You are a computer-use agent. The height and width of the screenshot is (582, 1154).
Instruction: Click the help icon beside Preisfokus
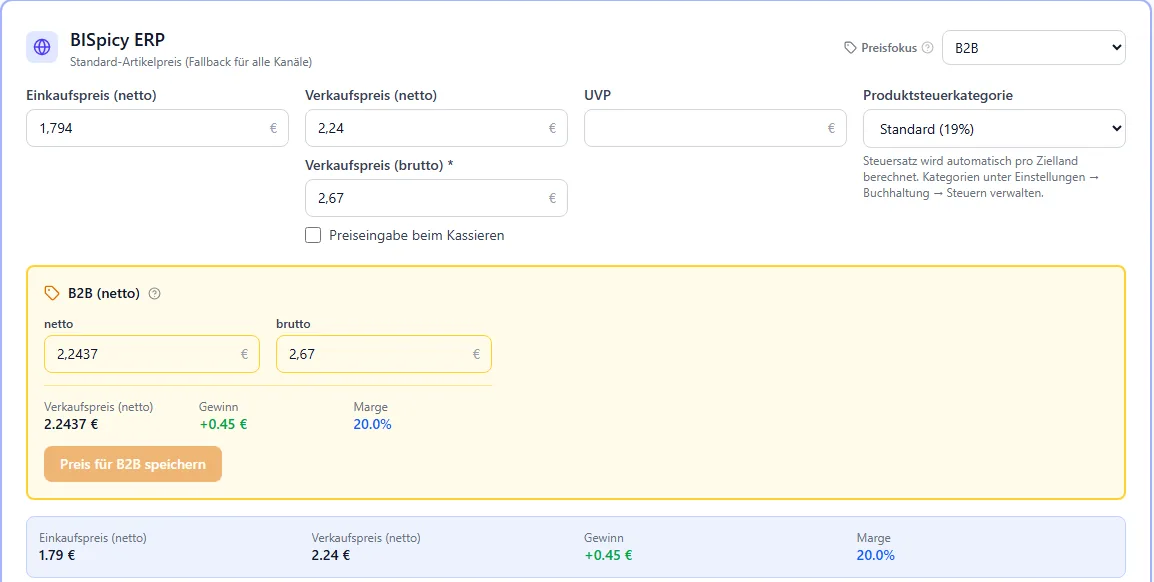[x=927, y=48]
